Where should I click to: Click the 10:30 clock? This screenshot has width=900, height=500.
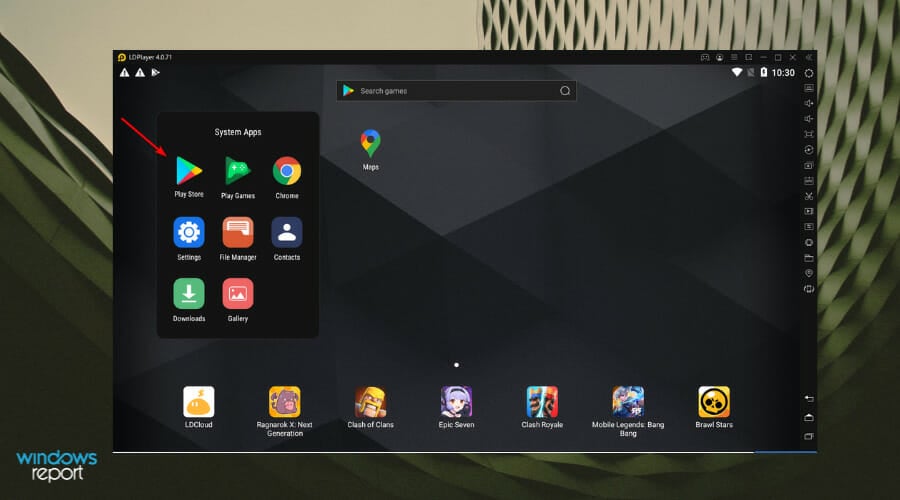pyautogui.click(x=783, y=73)
